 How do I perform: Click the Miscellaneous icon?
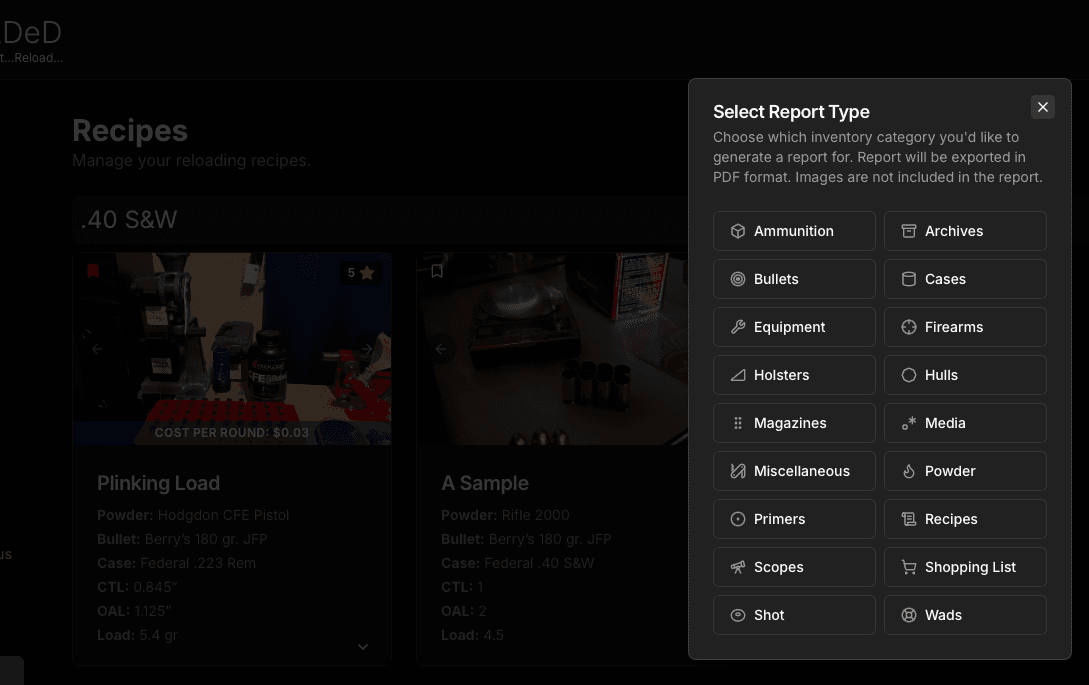pos(738,471)
